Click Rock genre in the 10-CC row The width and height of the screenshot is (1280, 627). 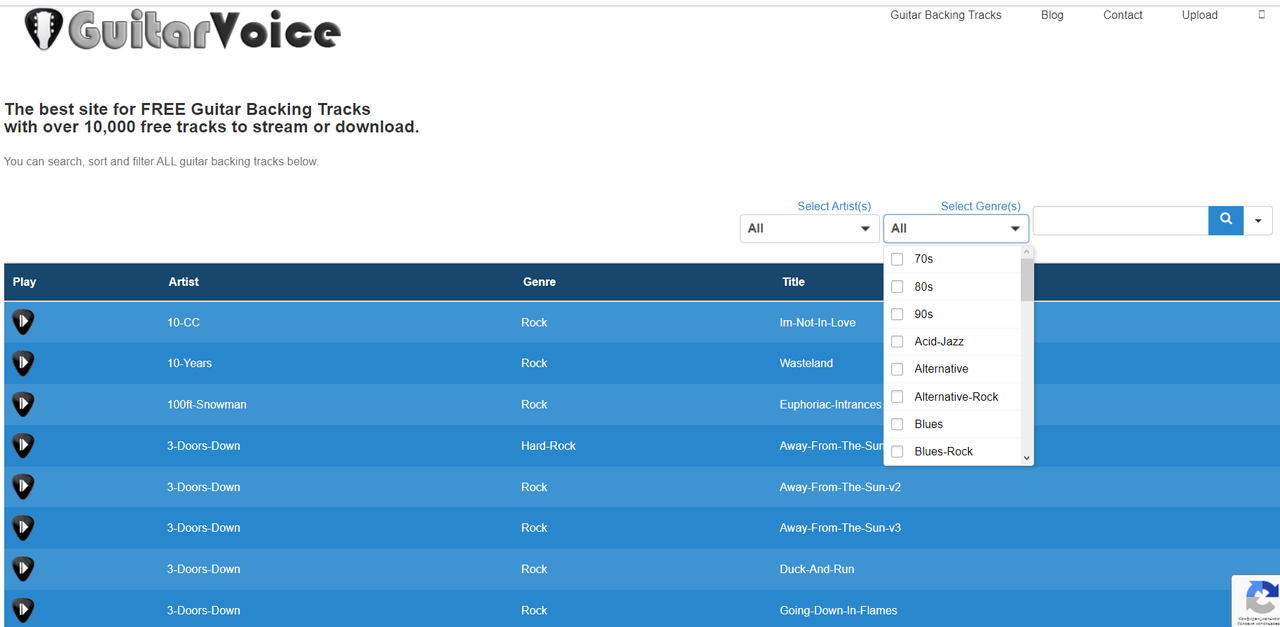[x=534, y=322]
